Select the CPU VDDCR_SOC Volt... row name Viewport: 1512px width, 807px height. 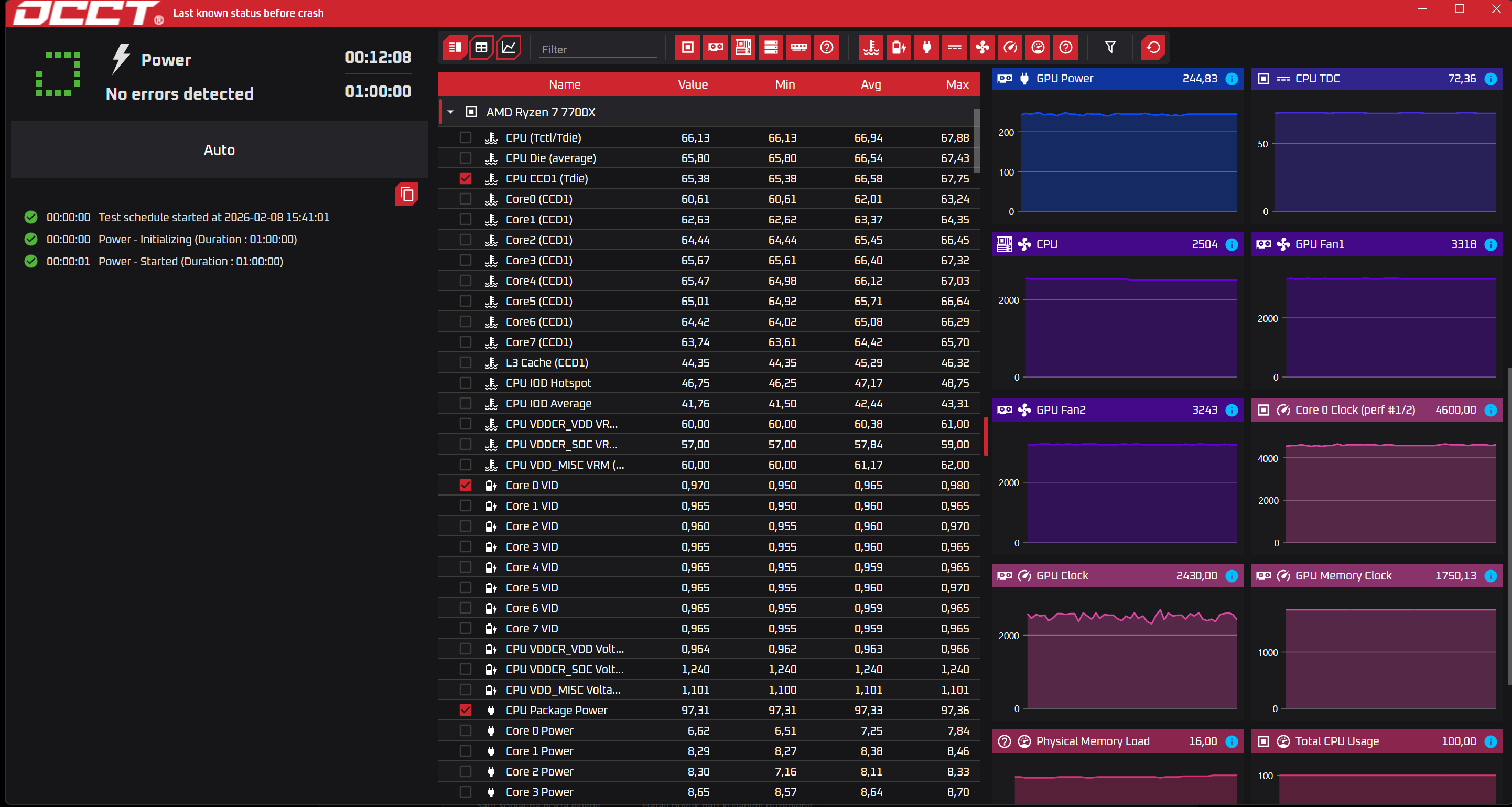click(565, 670)
